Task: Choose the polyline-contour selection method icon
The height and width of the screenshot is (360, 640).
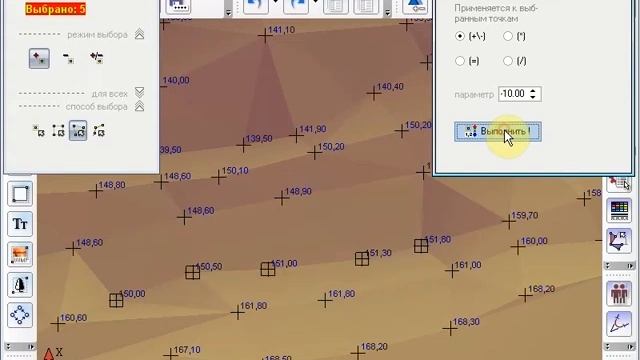Action: [99, 131]
